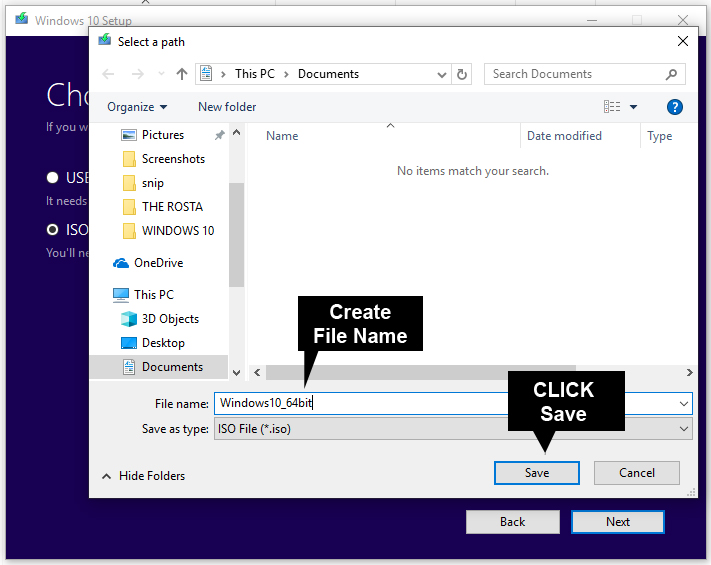Click the Screenshots folder icon

(x=129, y=159)
